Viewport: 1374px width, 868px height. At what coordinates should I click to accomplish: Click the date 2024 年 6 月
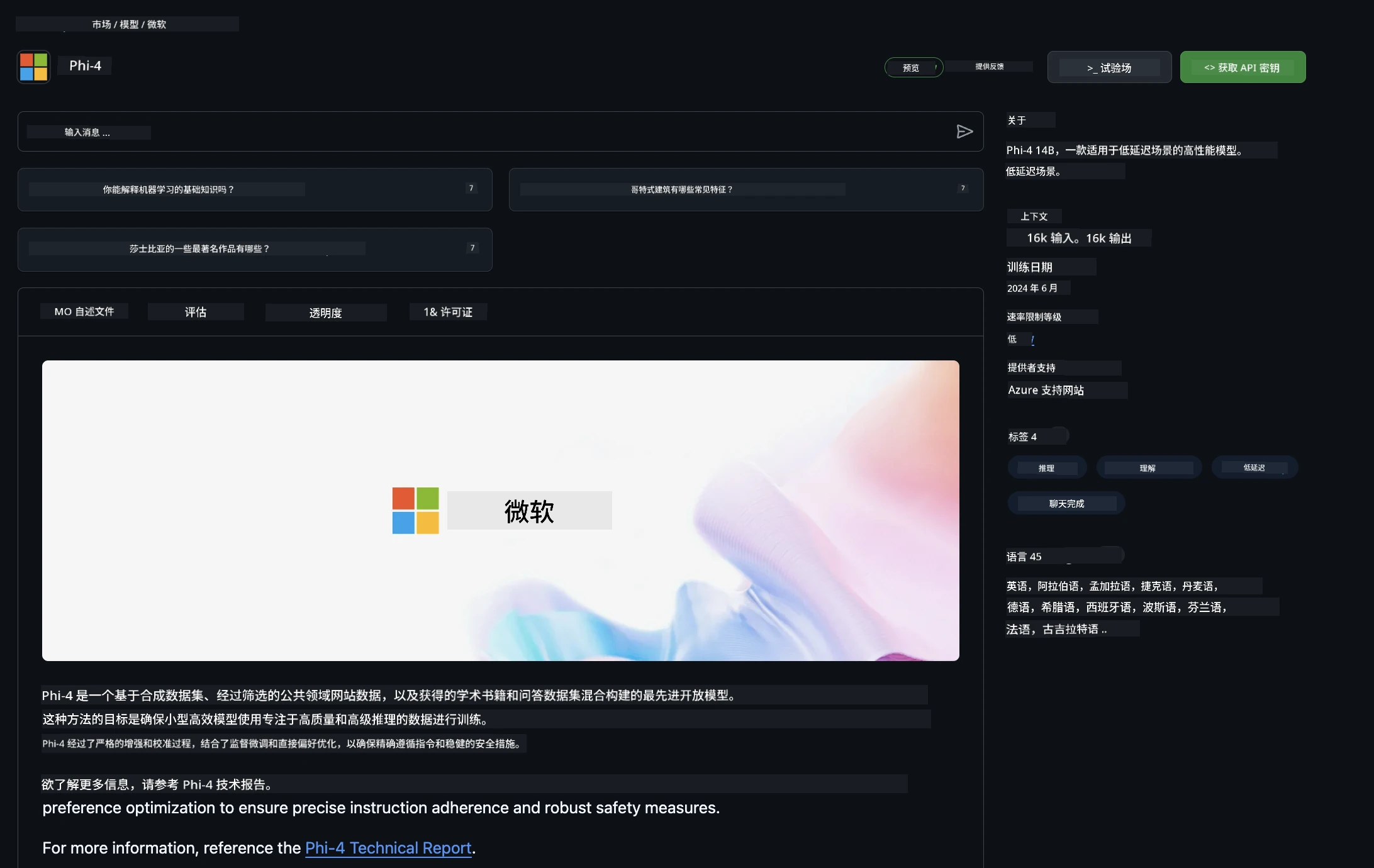(1032, 288)
